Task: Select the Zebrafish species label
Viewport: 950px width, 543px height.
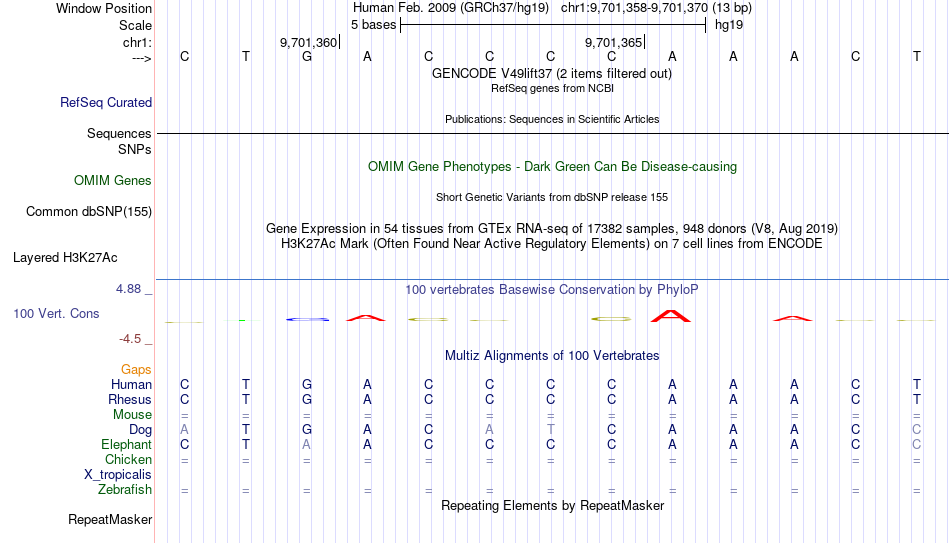Action: click(125, 489)
